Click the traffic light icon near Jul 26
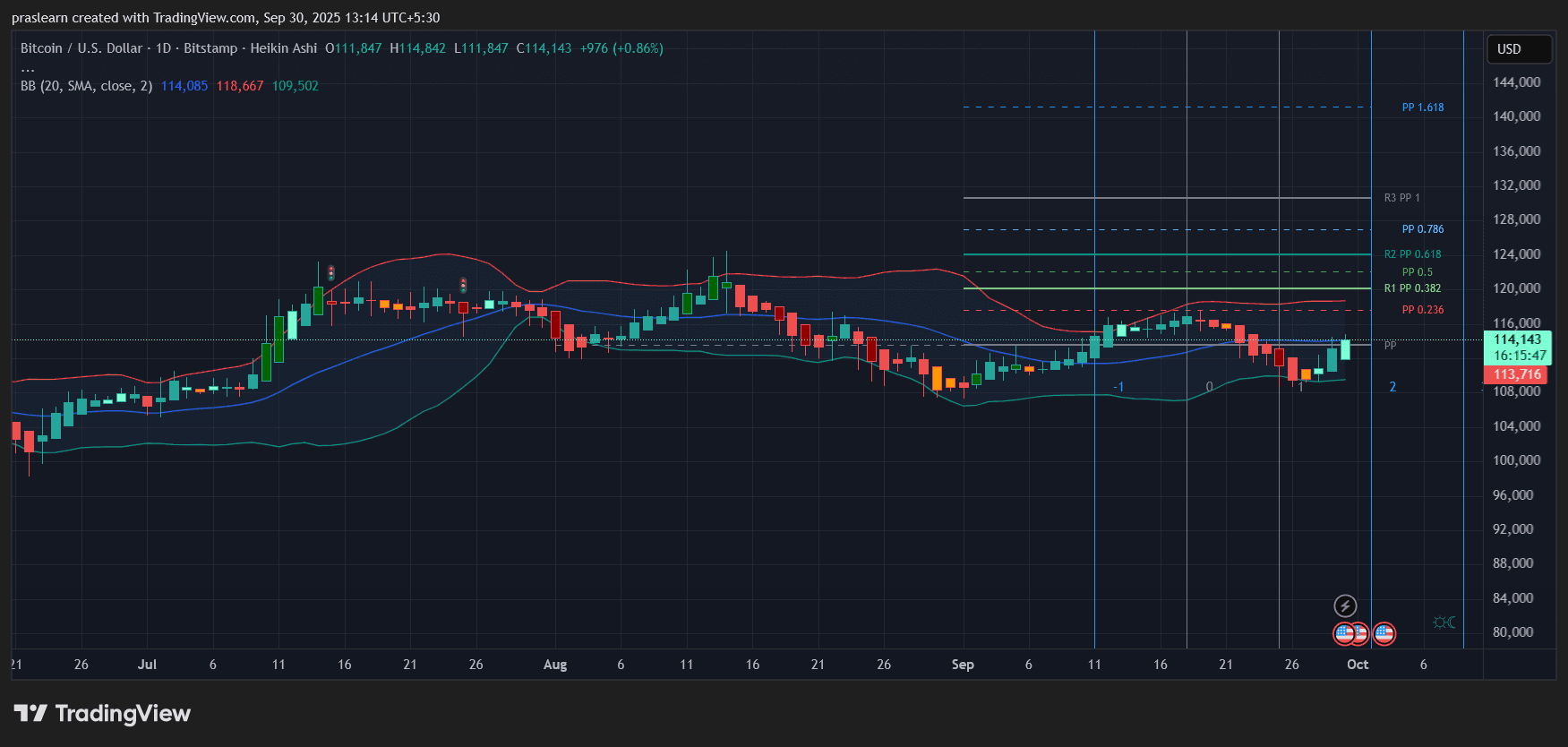This screenshot has width=1568, height=747. tap(463, 286)
